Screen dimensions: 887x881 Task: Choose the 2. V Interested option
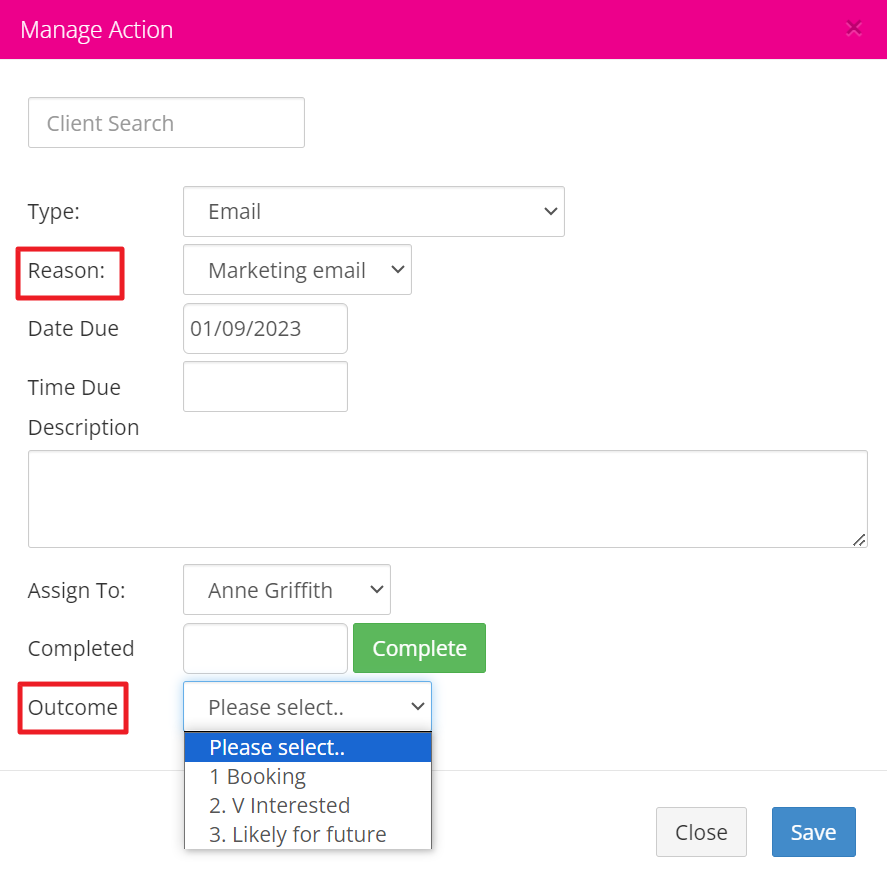[x=278, y=805]
